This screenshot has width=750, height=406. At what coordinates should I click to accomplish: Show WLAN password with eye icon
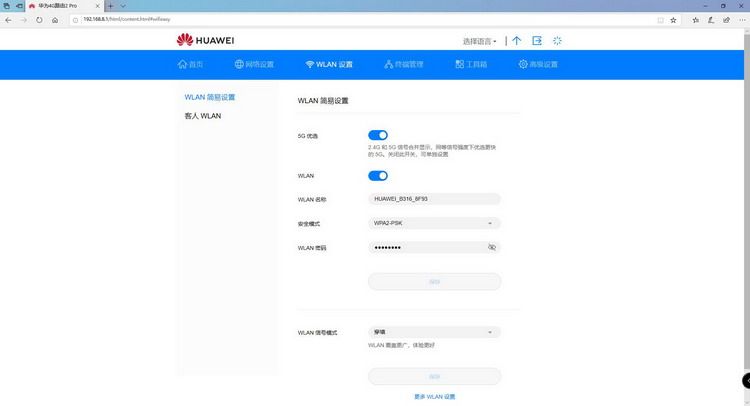(x=492, y=247)
